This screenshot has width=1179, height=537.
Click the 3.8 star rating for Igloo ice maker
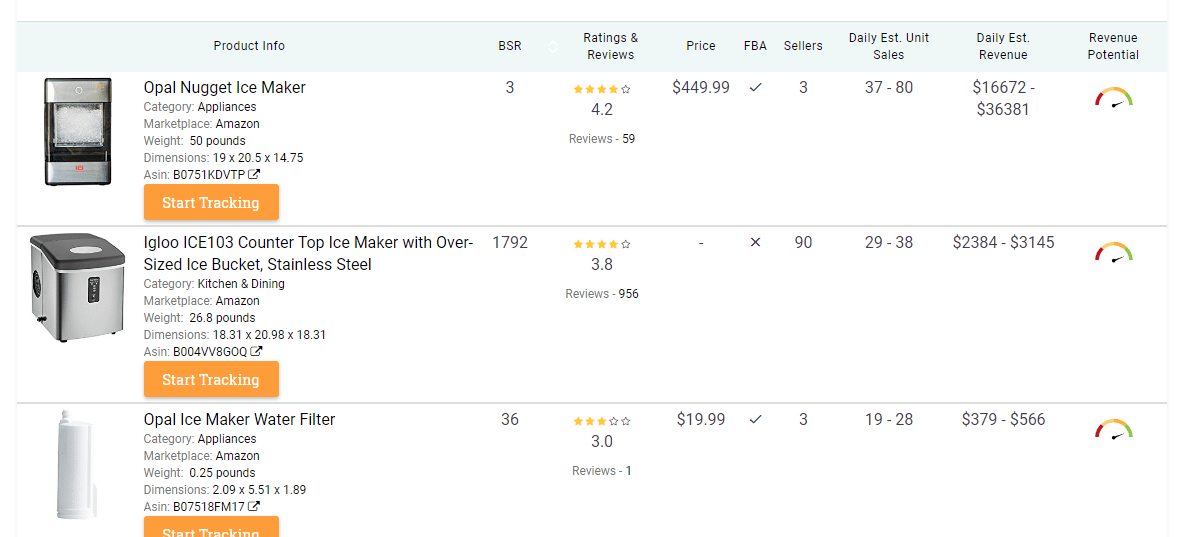tap(602, 244)
